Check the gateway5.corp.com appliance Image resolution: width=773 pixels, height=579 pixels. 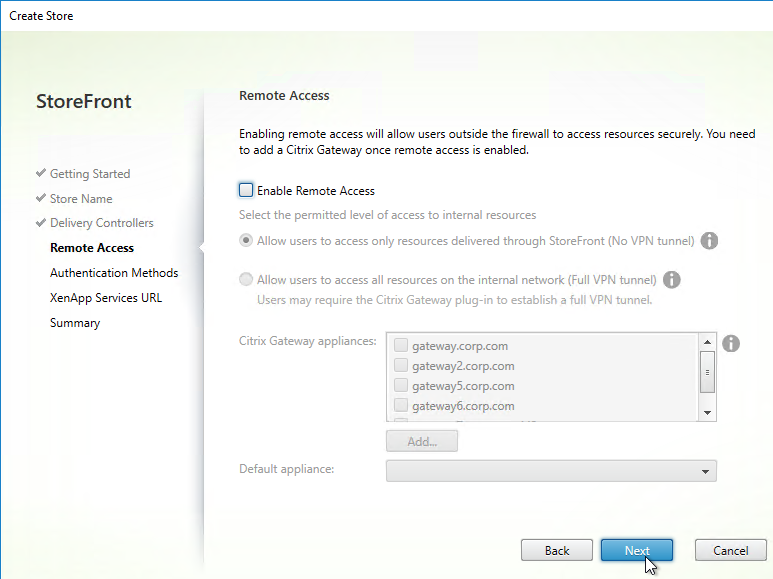(x=401, y=386)
